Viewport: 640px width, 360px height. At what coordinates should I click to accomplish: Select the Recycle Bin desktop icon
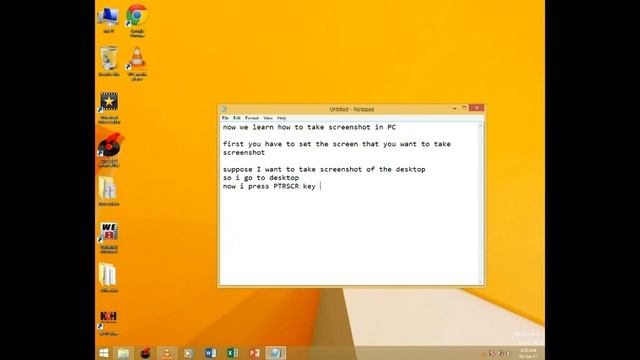point(109,62)
